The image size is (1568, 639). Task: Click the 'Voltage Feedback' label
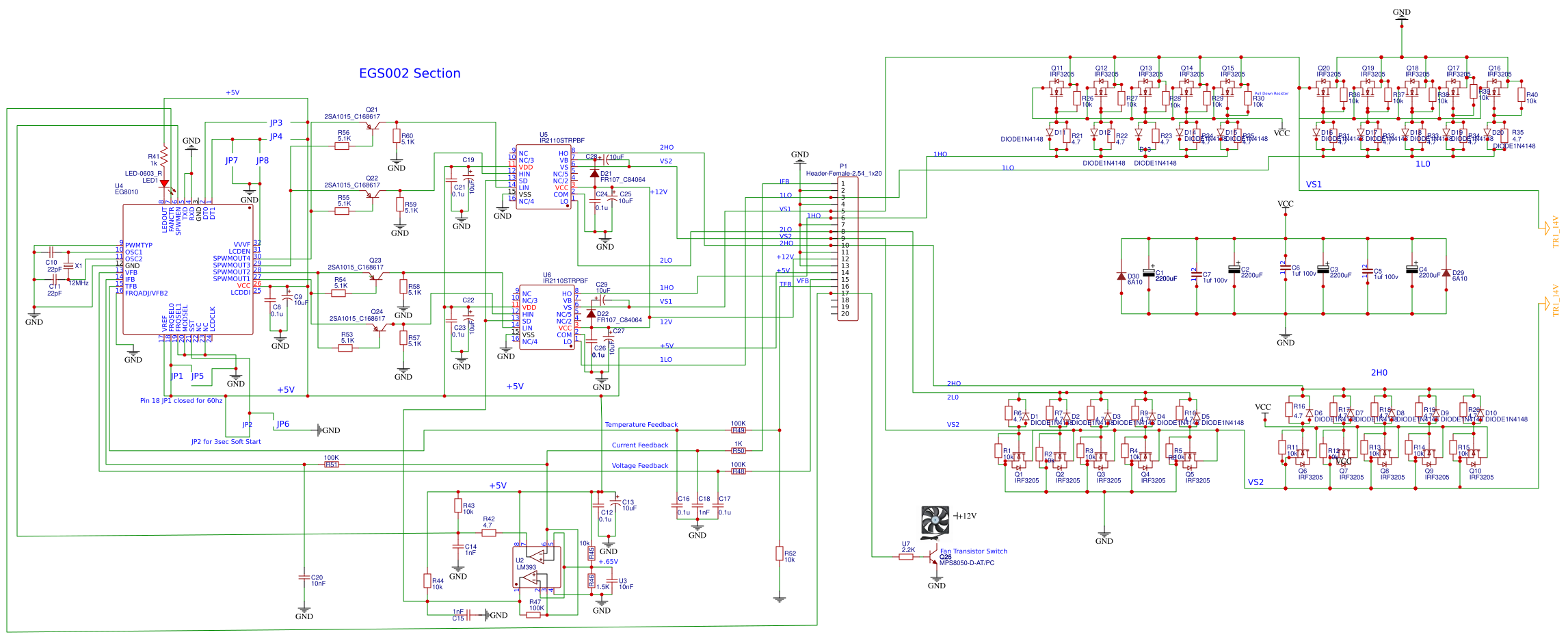tap(640, 465)
